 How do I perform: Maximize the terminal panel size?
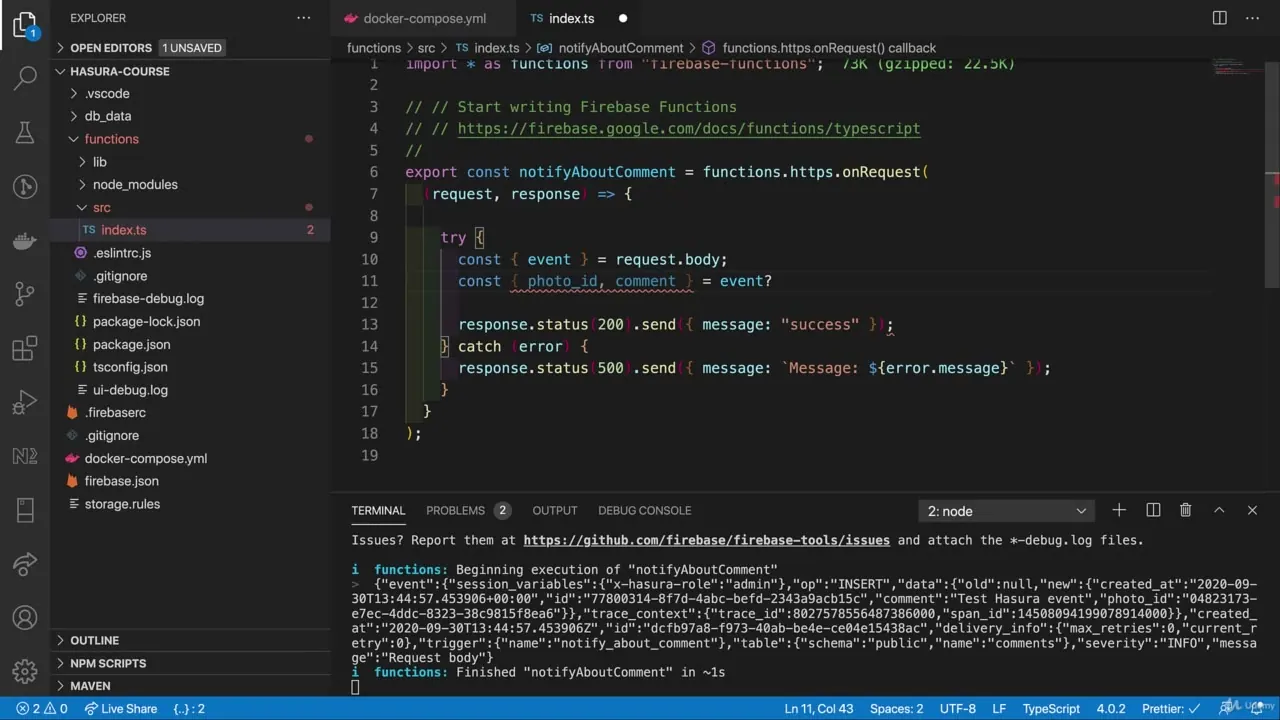click(1219, 510)
